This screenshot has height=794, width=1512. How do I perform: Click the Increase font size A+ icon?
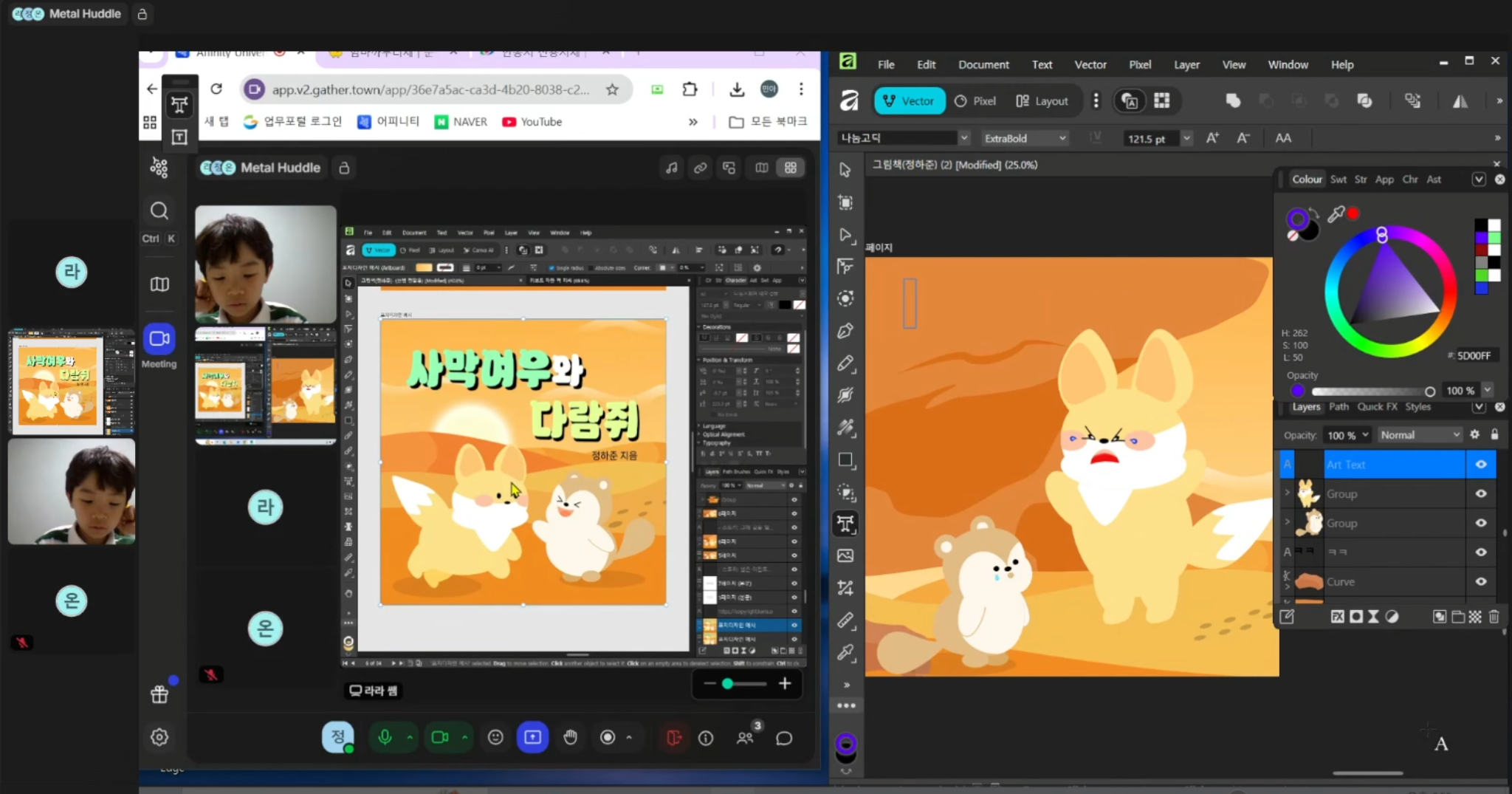tap(1212, 138)
